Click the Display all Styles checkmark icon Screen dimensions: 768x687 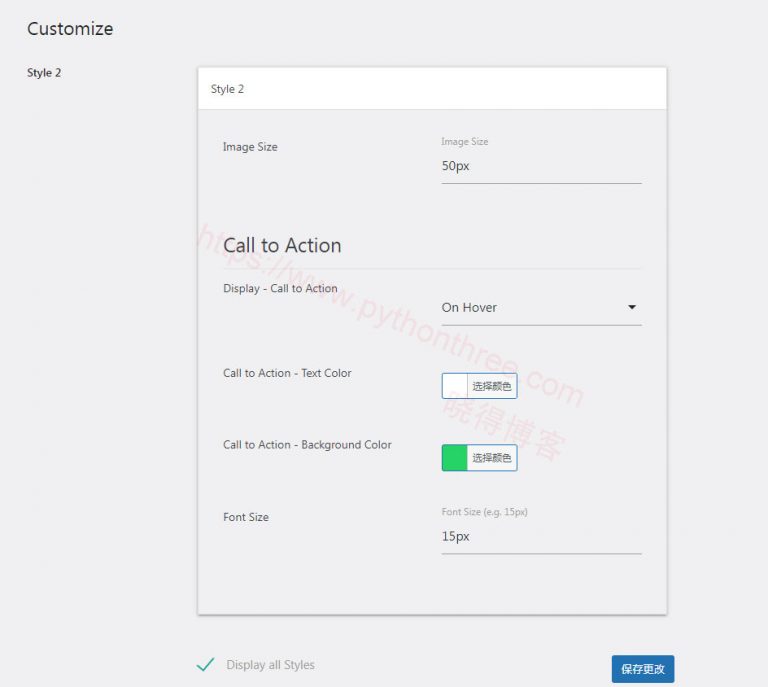(205, 665)
